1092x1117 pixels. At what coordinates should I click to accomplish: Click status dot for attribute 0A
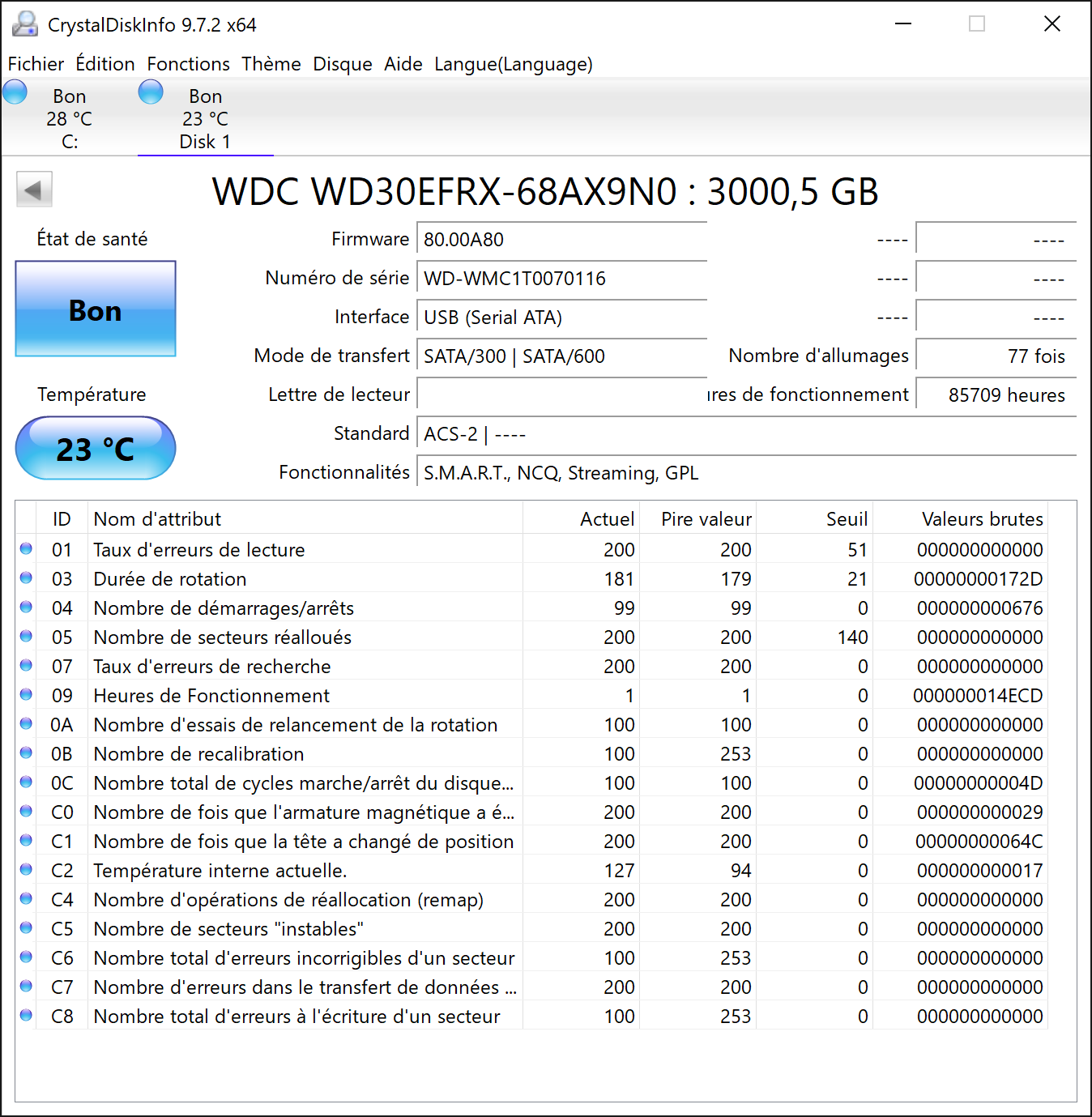(26, 724)
